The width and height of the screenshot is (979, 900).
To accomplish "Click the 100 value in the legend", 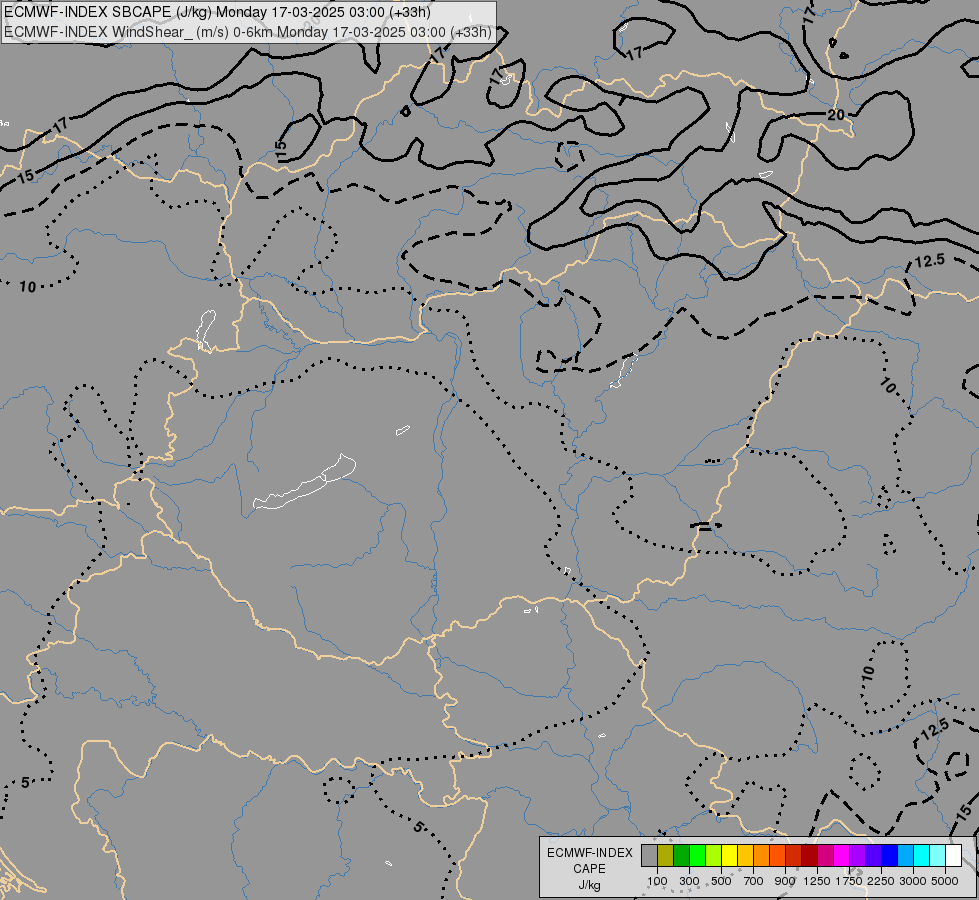I will pyautogui.click(x=657, y=881).
